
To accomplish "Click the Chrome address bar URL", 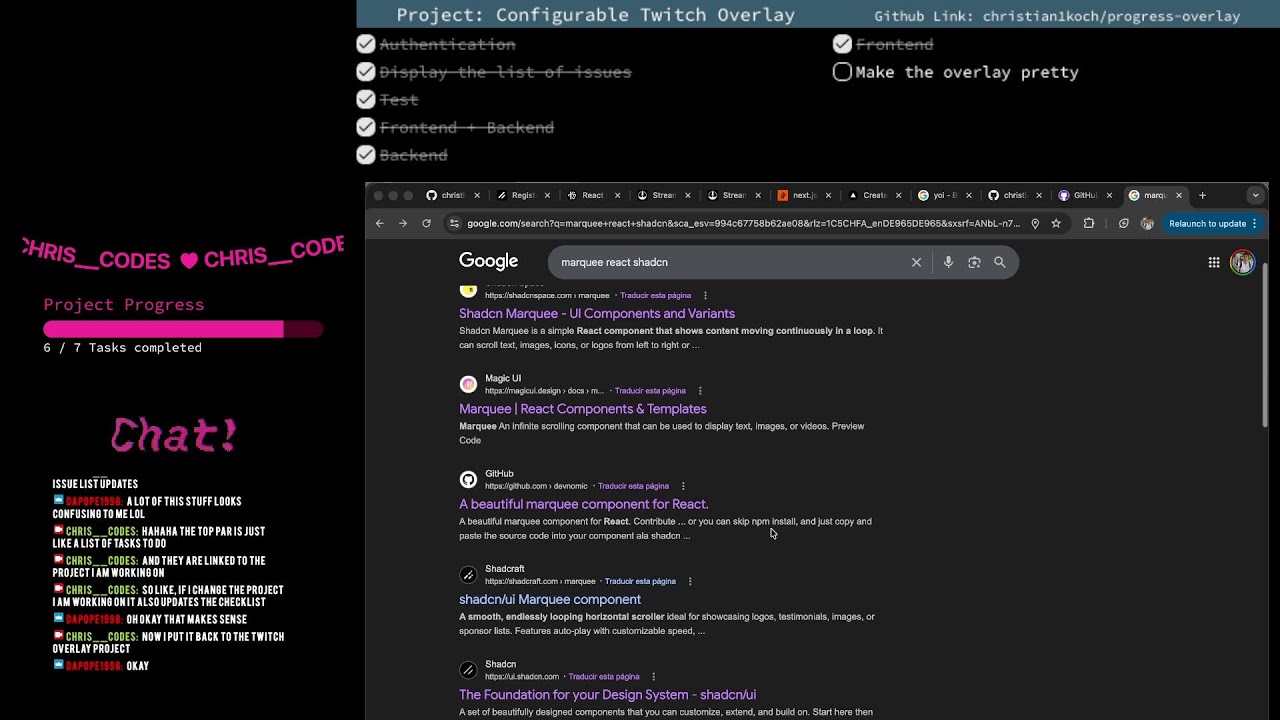I will [x=743, y=224].
